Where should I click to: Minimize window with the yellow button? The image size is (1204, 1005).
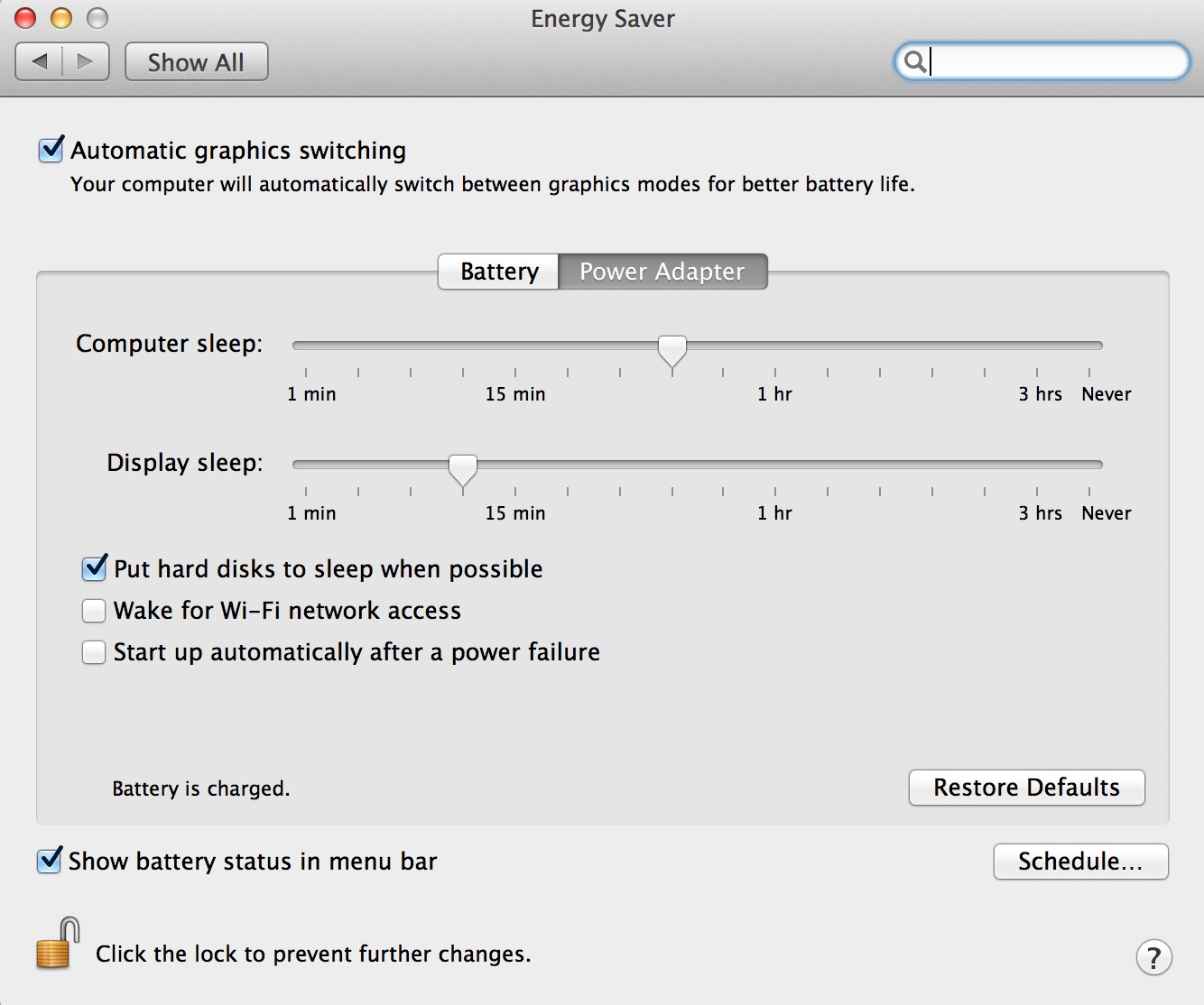coord(61,18)
